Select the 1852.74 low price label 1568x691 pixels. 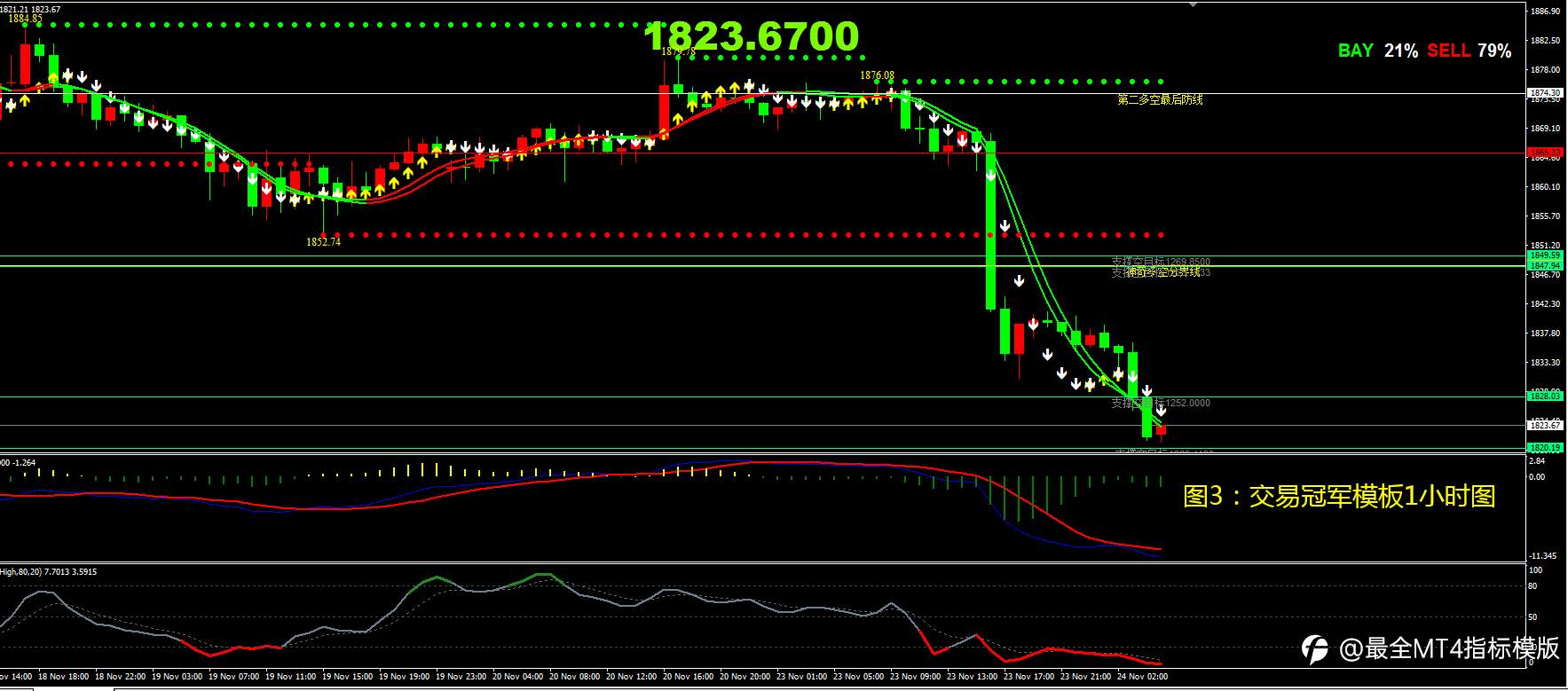click(x=323, y=241)
